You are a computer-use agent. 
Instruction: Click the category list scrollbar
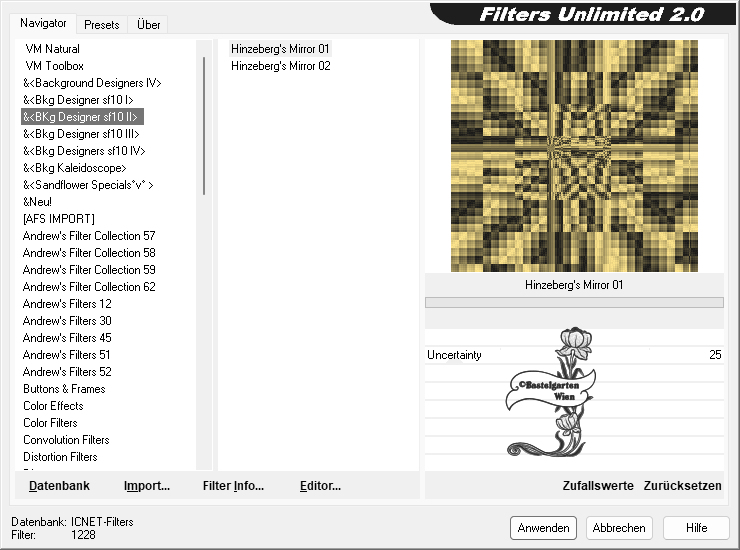[204, 126]
